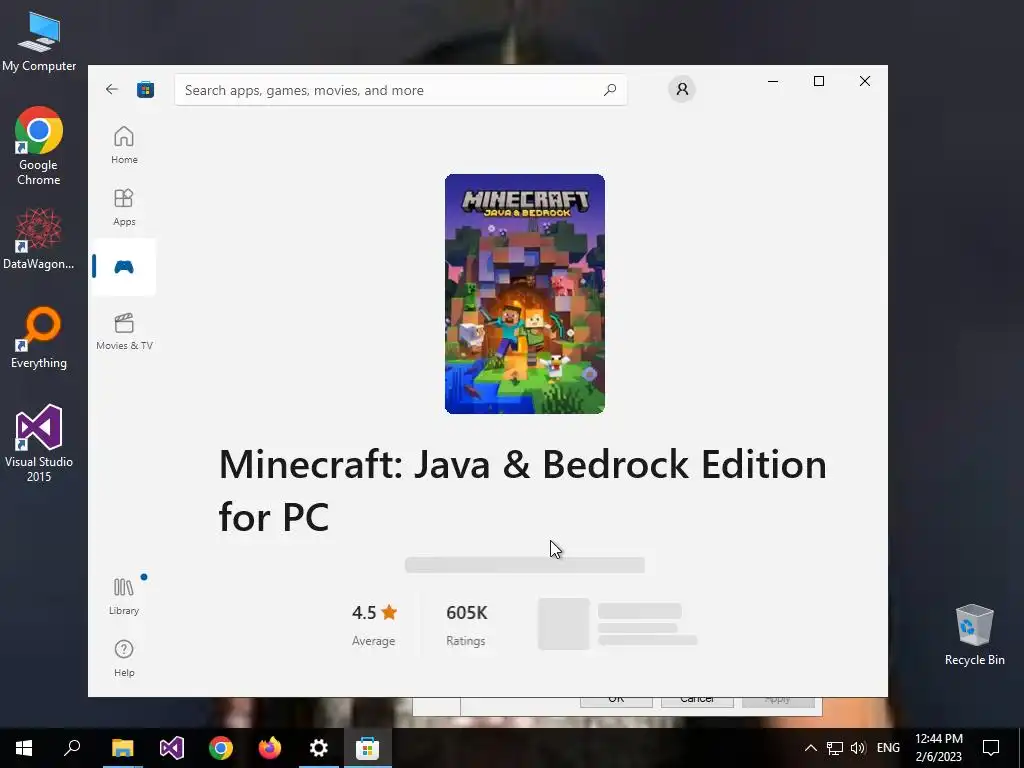
Task: Click the Minecraft Java & Bedrock cover art
Action: [x=524, y=293]
